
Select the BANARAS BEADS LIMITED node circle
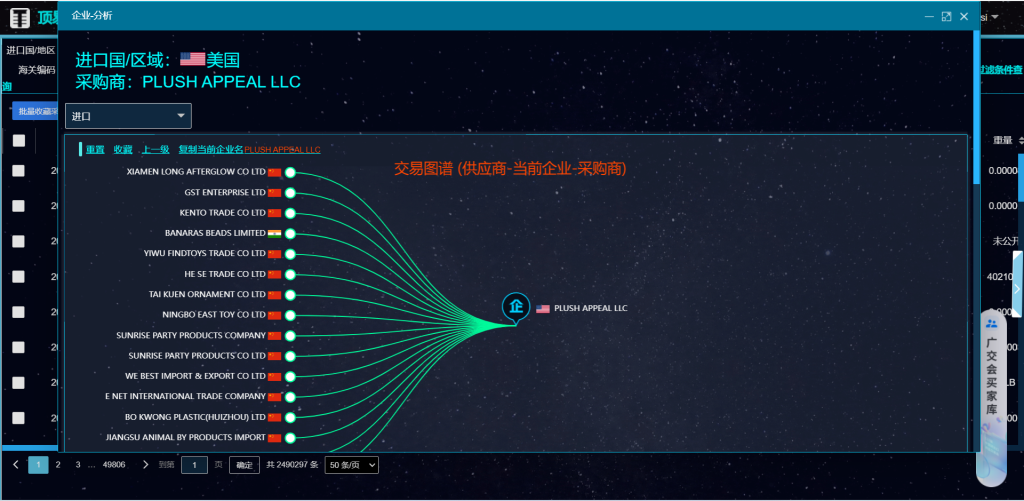point(290,233)
